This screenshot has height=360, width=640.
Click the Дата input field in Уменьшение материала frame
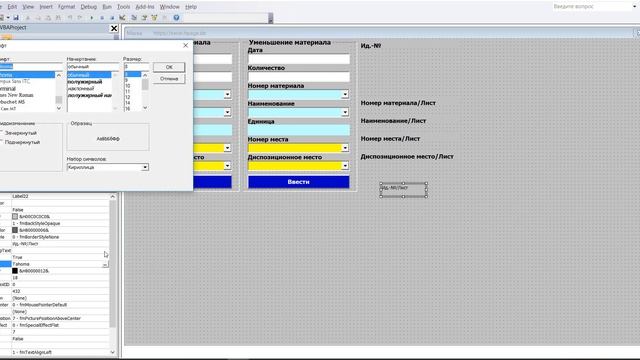click(x=299, y=59)
